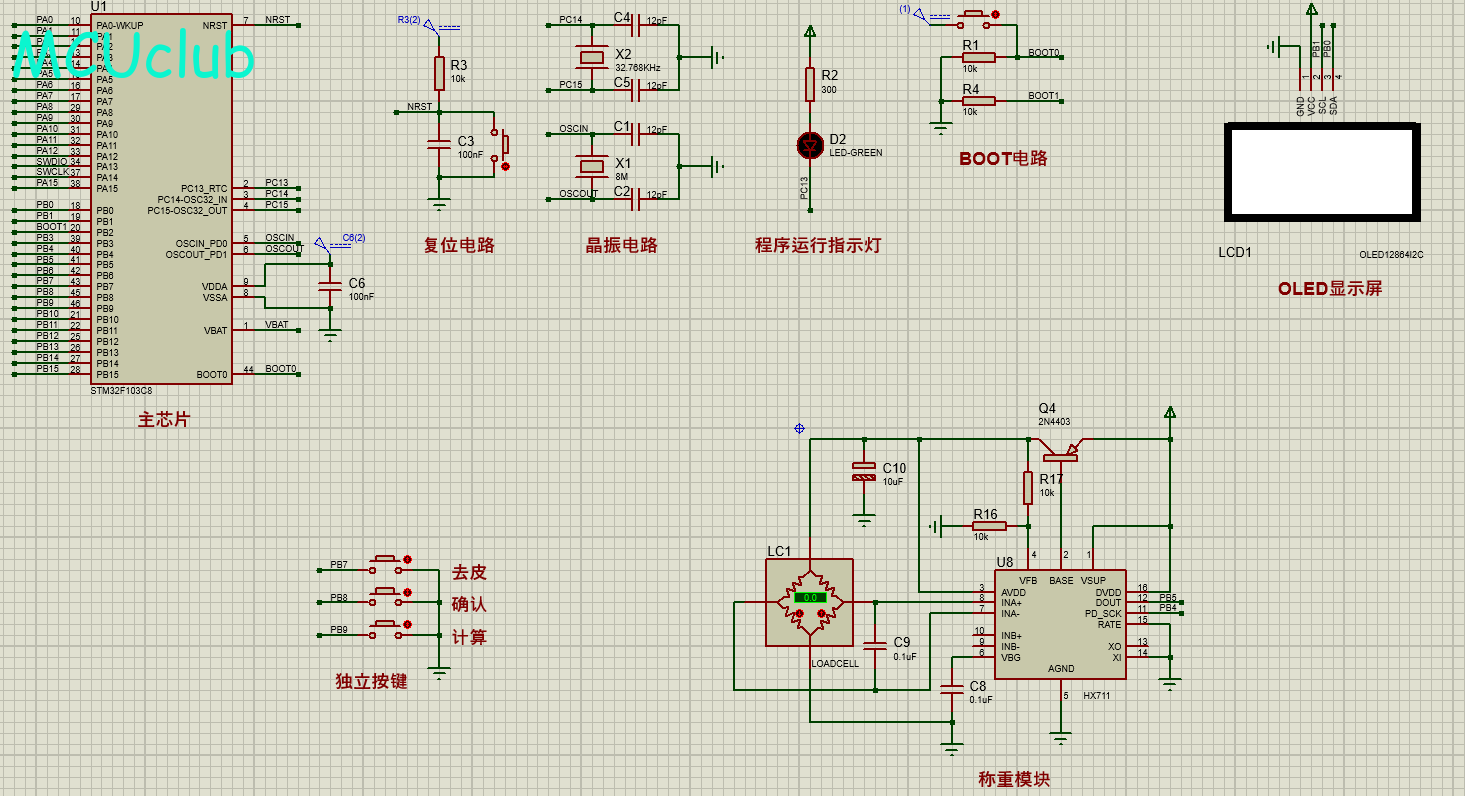Click the load cell green value display
Screen dimensions: 1465x796
(x=809, y=597)
